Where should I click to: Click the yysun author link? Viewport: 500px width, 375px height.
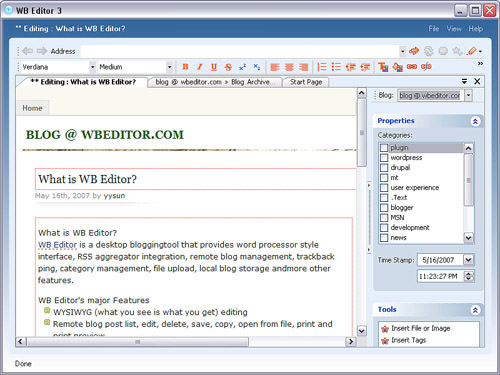pyautogui.click(x=114, y=196)
